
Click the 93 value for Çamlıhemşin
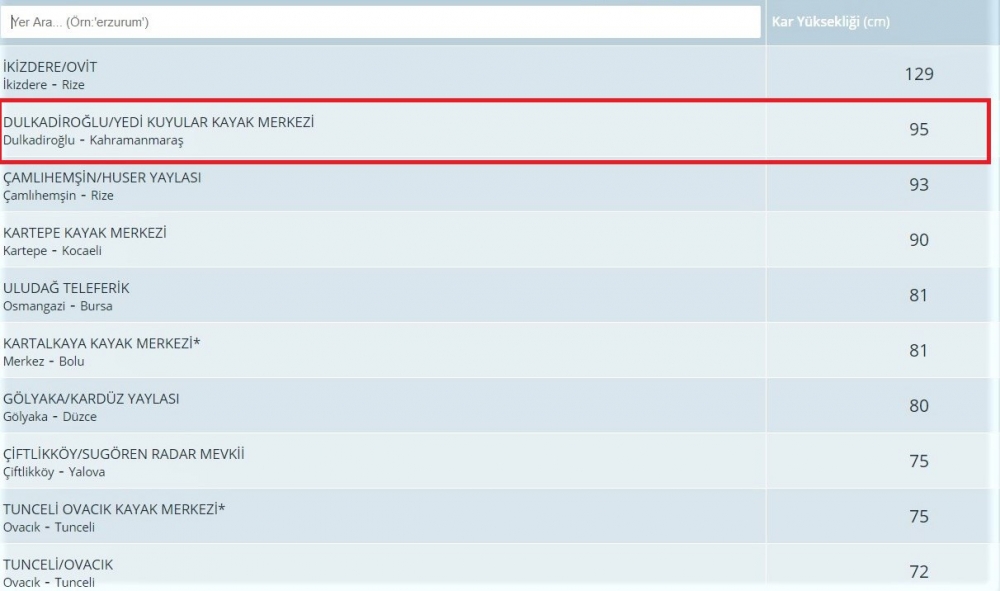(918, 185)
